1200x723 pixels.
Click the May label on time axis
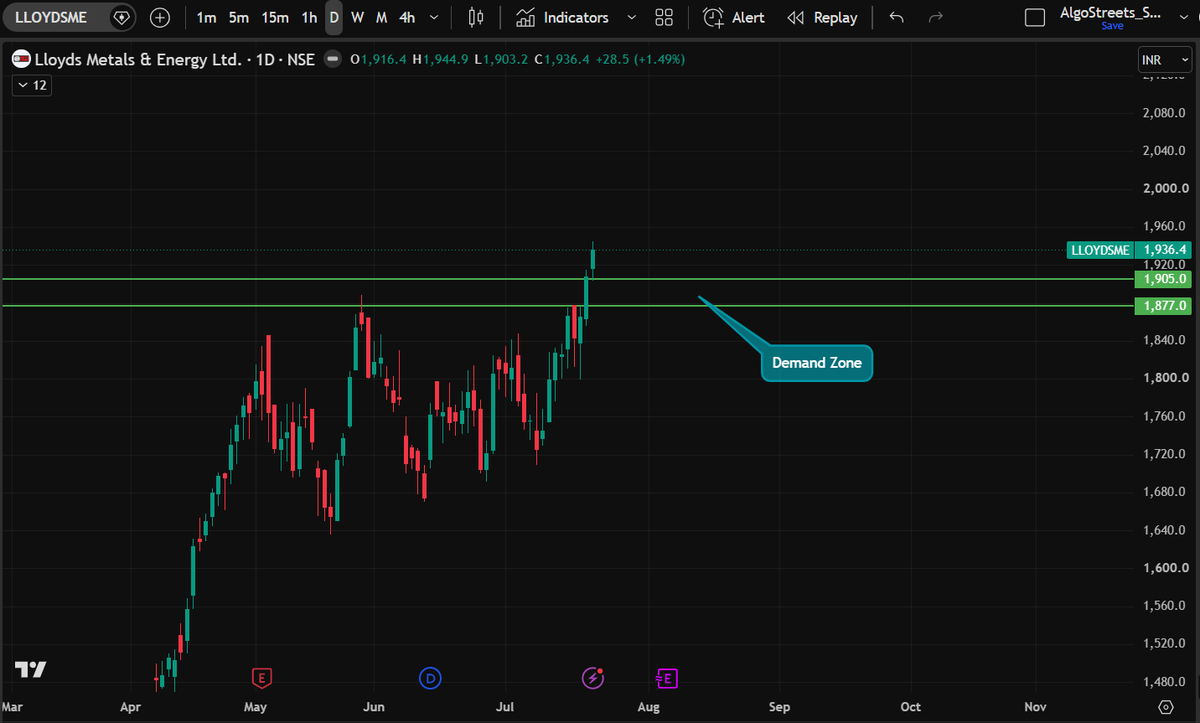[256, 706]
